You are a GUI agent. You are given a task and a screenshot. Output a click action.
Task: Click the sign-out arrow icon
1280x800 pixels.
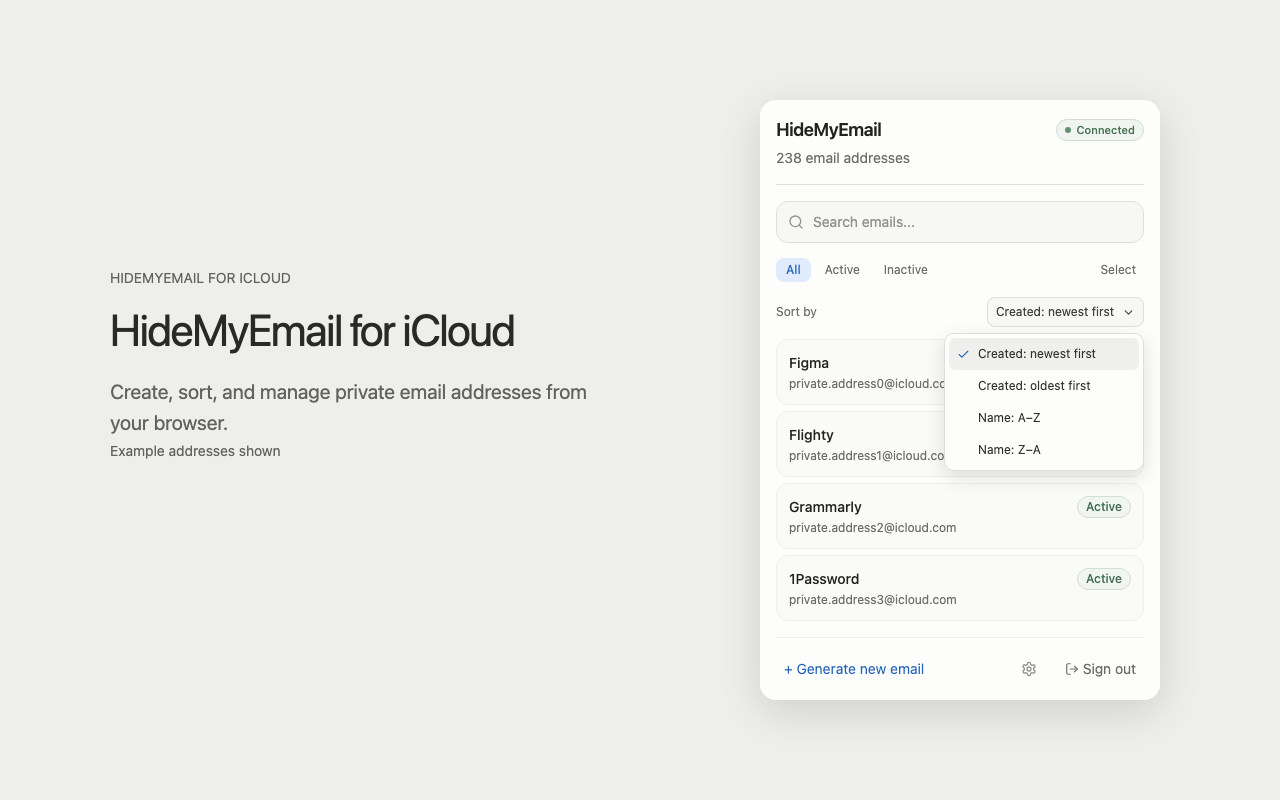[x=1072, y=669]
